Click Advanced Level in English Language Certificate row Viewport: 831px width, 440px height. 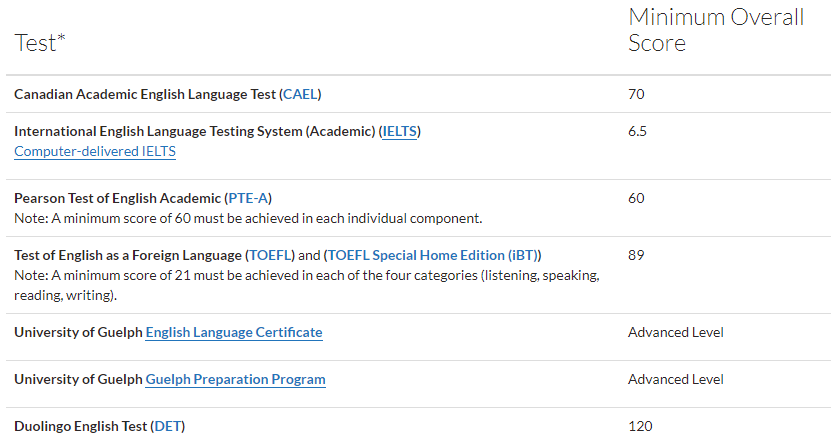pos(676,332)
